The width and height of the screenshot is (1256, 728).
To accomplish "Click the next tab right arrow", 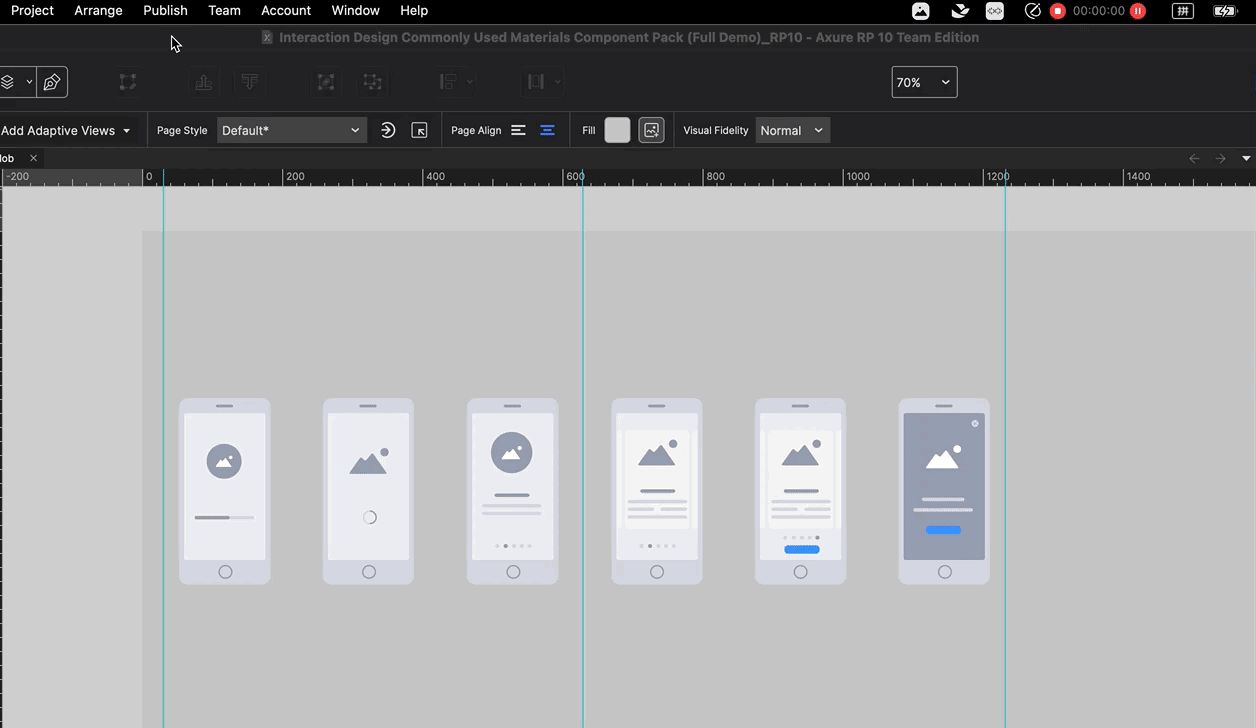I will click(x=1220, y=158).
